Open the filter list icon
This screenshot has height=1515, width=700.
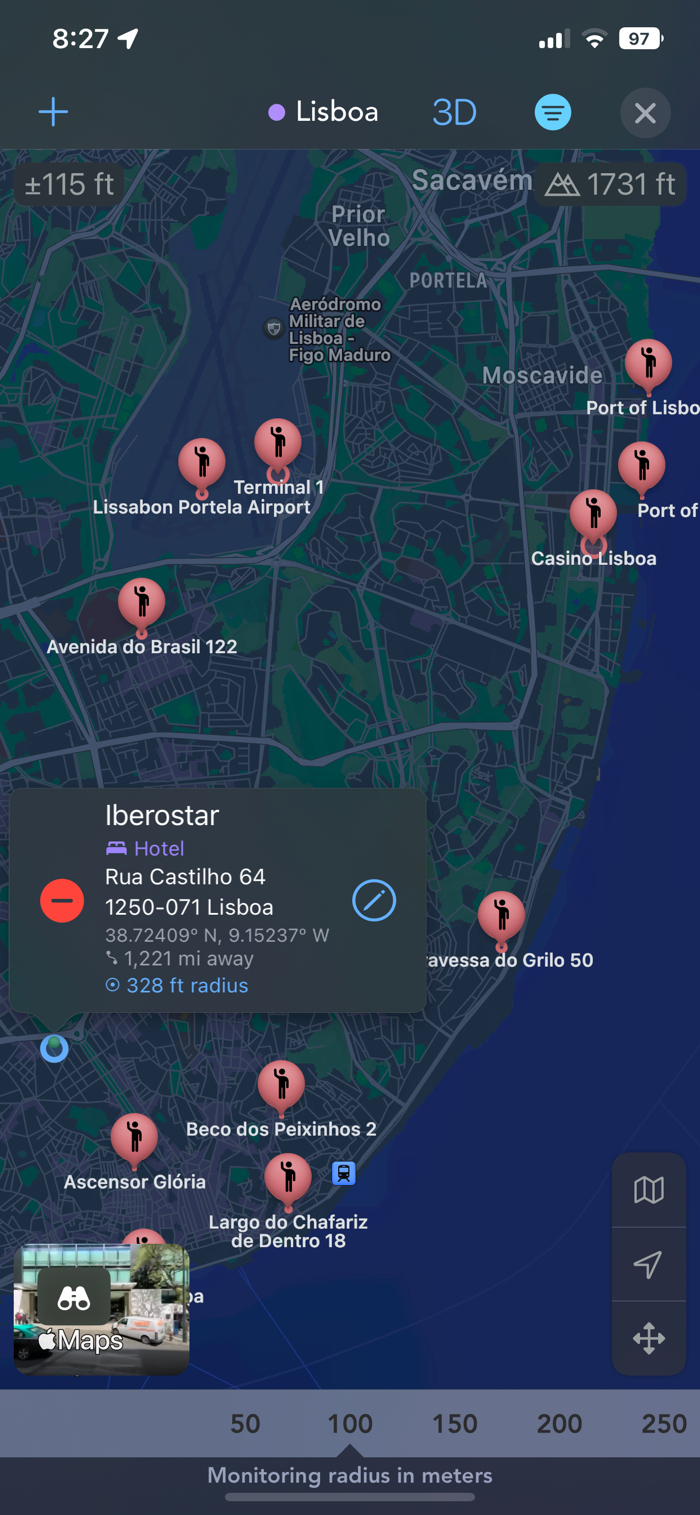(552, 112)
